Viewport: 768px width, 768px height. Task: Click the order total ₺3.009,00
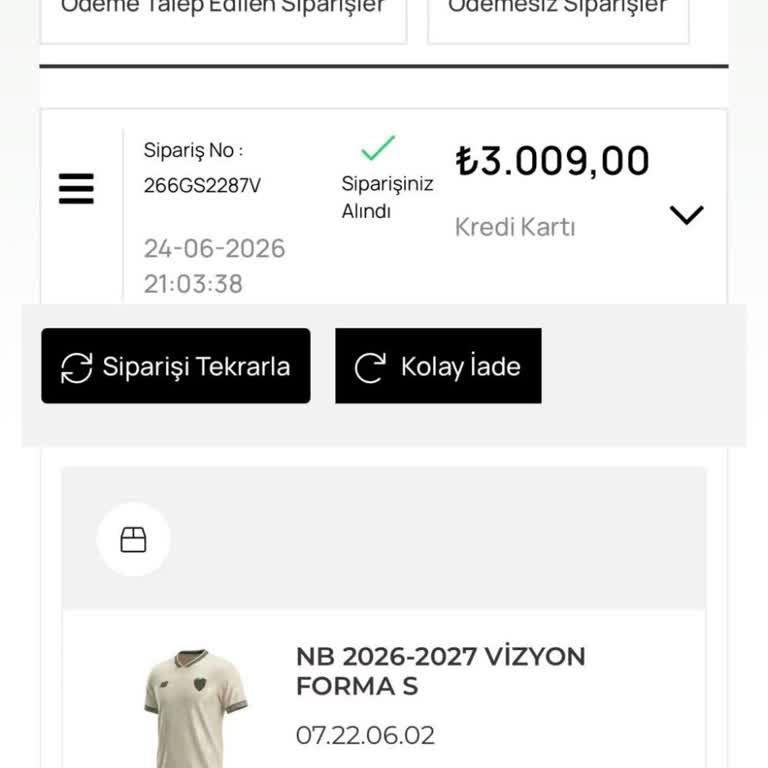pyautogui.click(x=552, y=161)
